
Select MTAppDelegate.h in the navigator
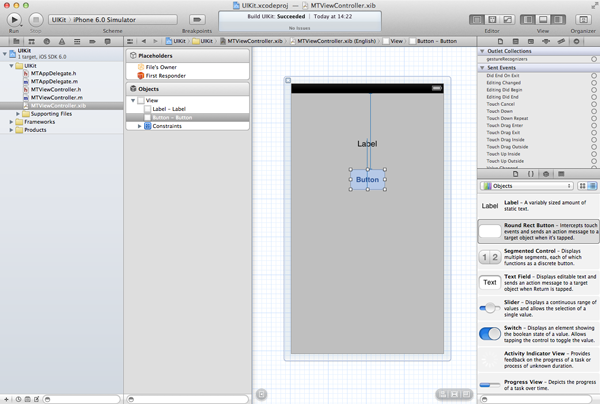53,73
